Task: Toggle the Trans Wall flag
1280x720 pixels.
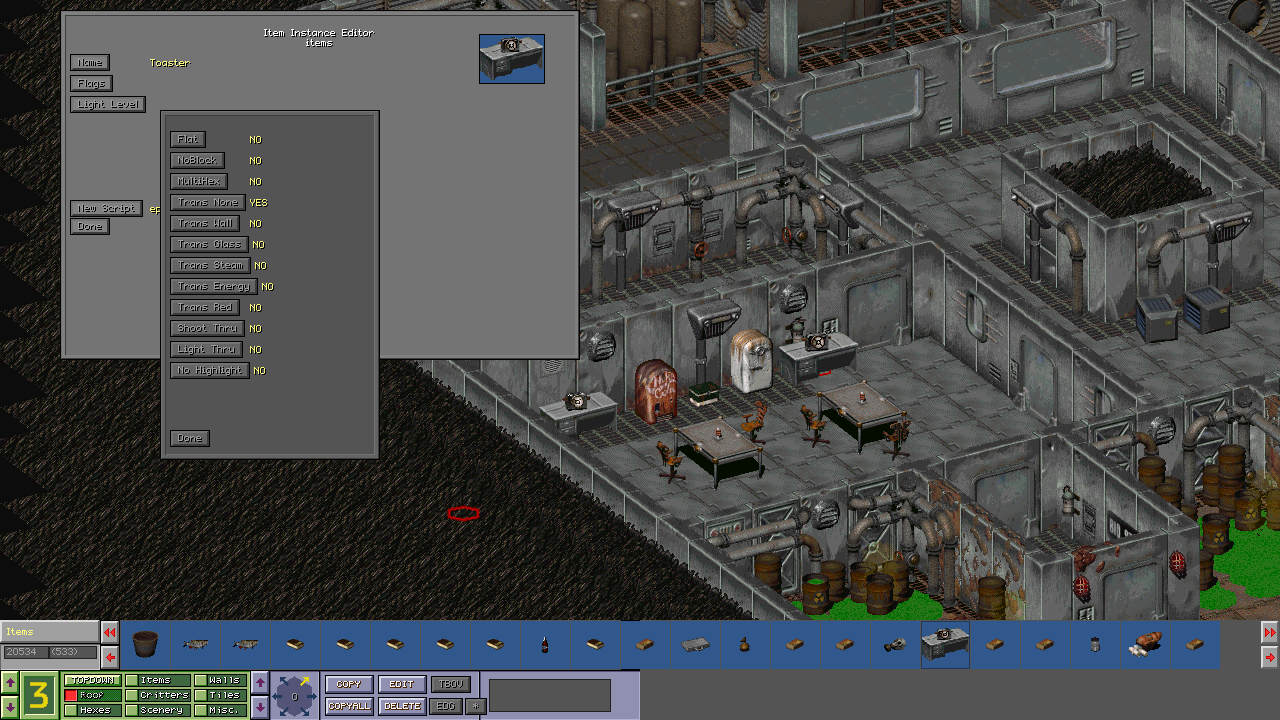Action: pyautogui.click(x=205, y=223)
